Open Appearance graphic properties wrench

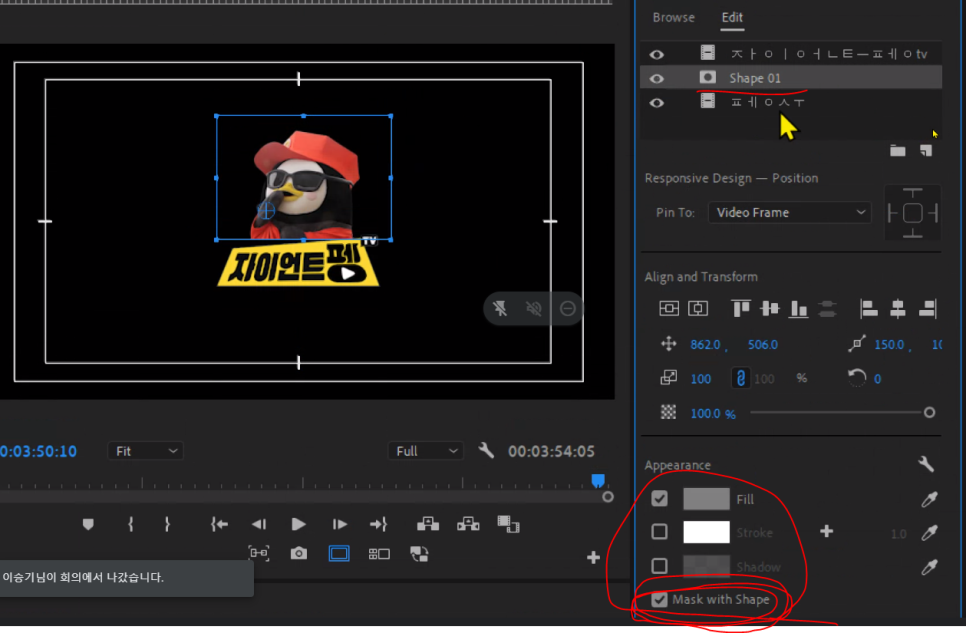click(926, 464)
